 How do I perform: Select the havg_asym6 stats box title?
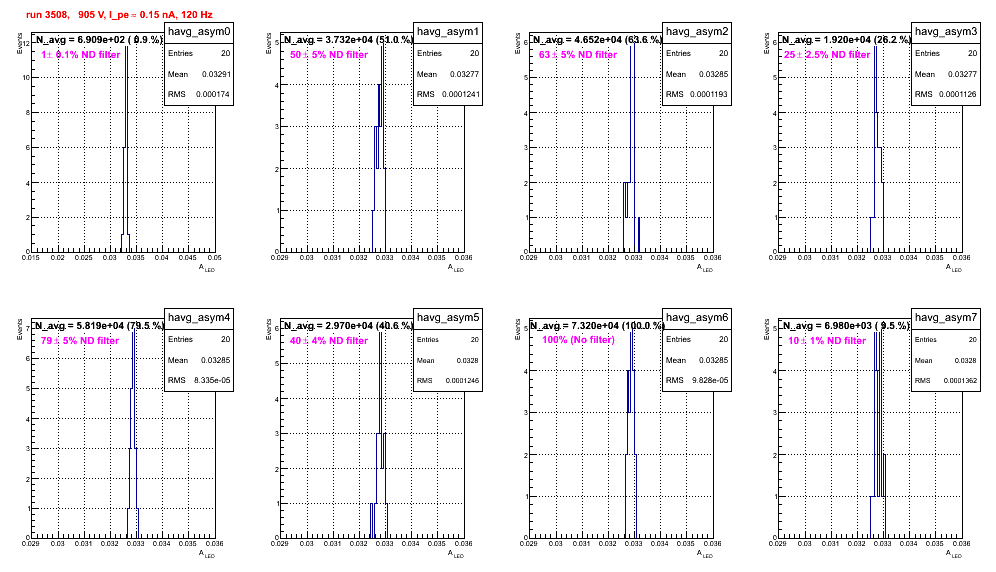697,317
